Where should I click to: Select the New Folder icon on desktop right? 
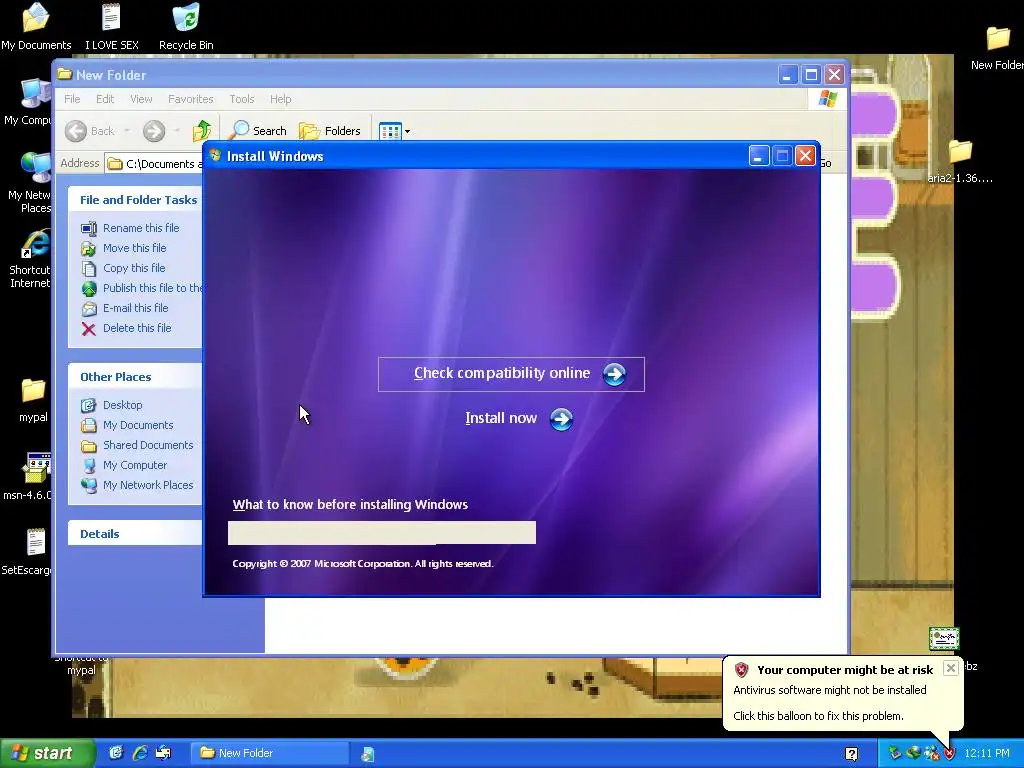click(x=997, y=48)
